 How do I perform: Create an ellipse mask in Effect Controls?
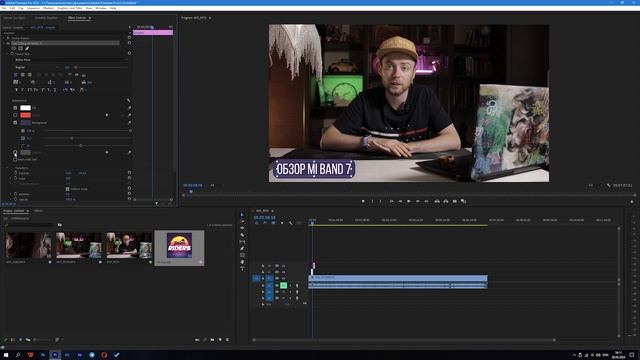14,48
